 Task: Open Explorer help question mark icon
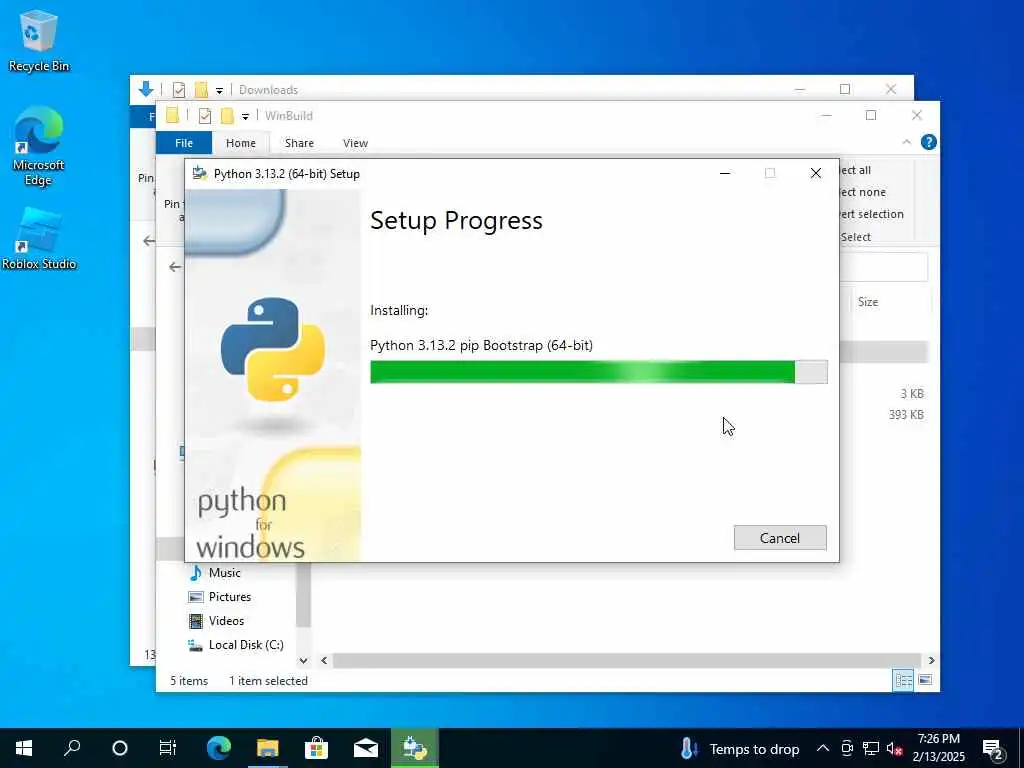pyautogui.click(x=928, y=142)
